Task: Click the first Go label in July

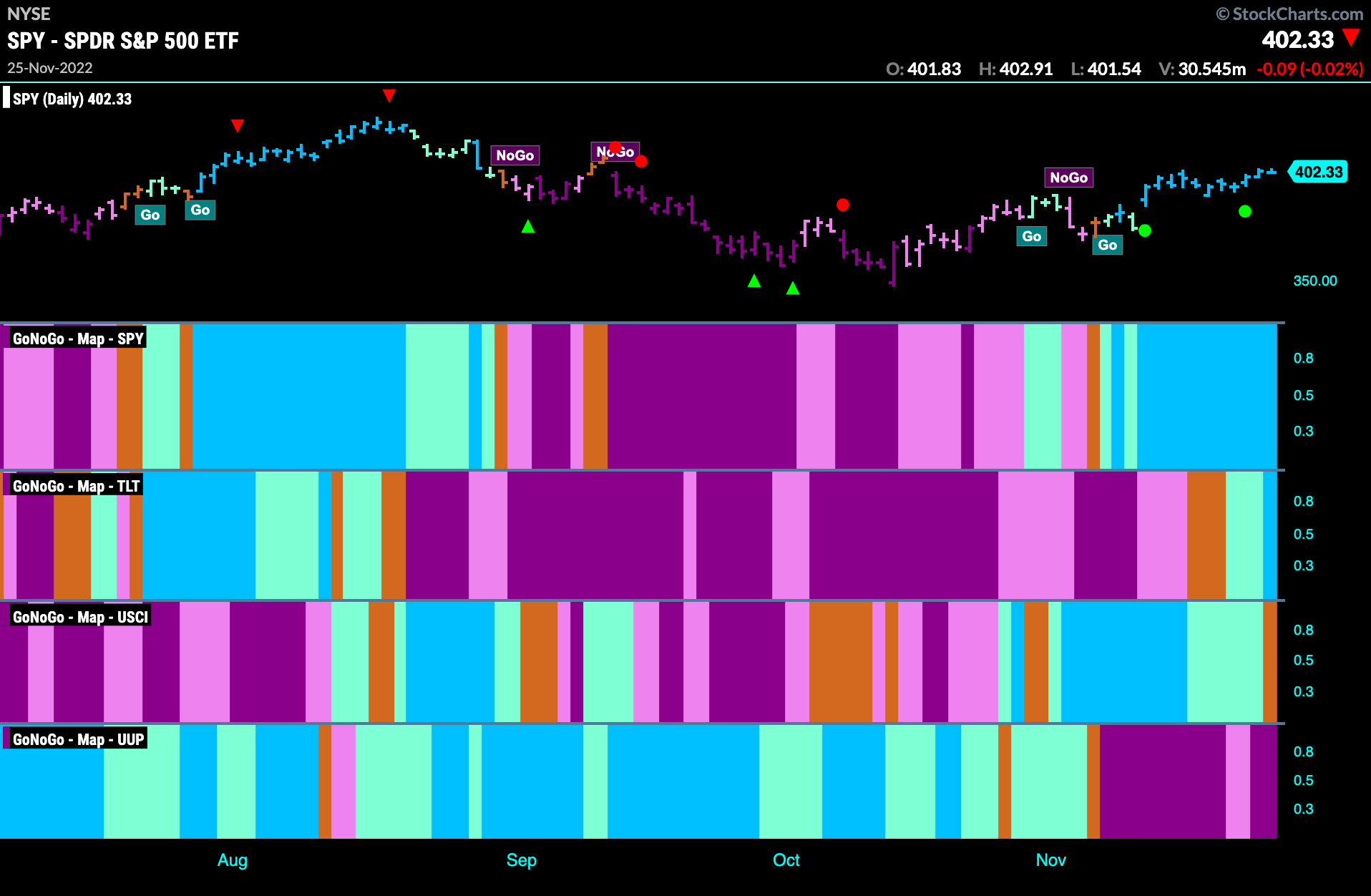Action: pyautogui.click(x=150, y=215)
